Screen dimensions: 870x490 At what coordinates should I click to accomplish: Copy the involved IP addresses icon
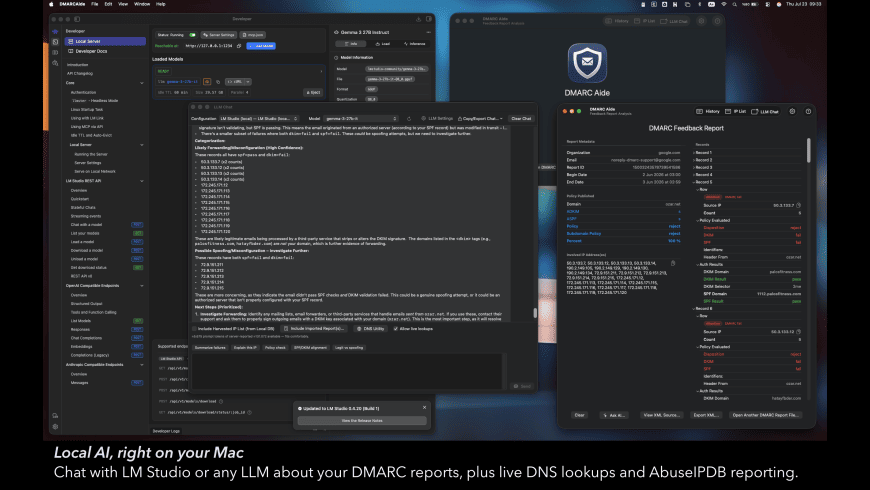coord(673,263)
